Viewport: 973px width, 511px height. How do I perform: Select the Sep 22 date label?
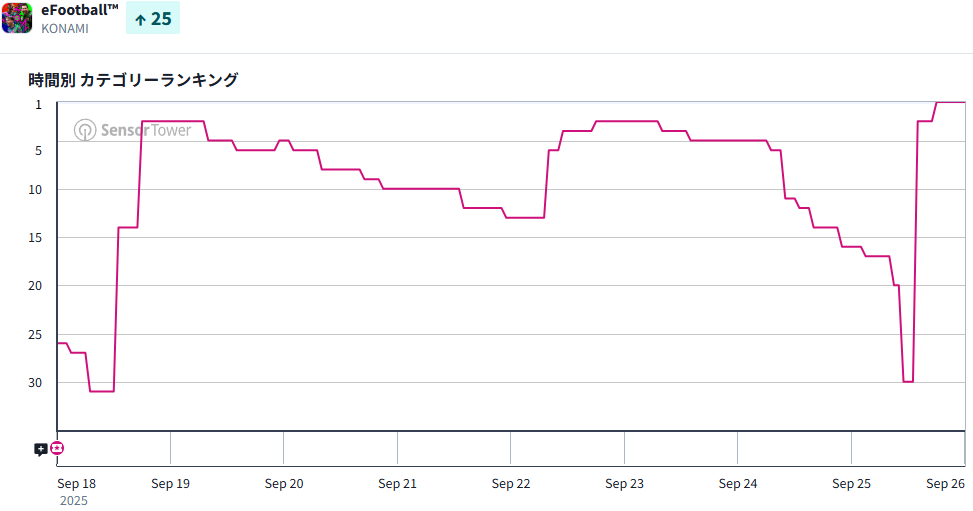click(x=511, y=484)
